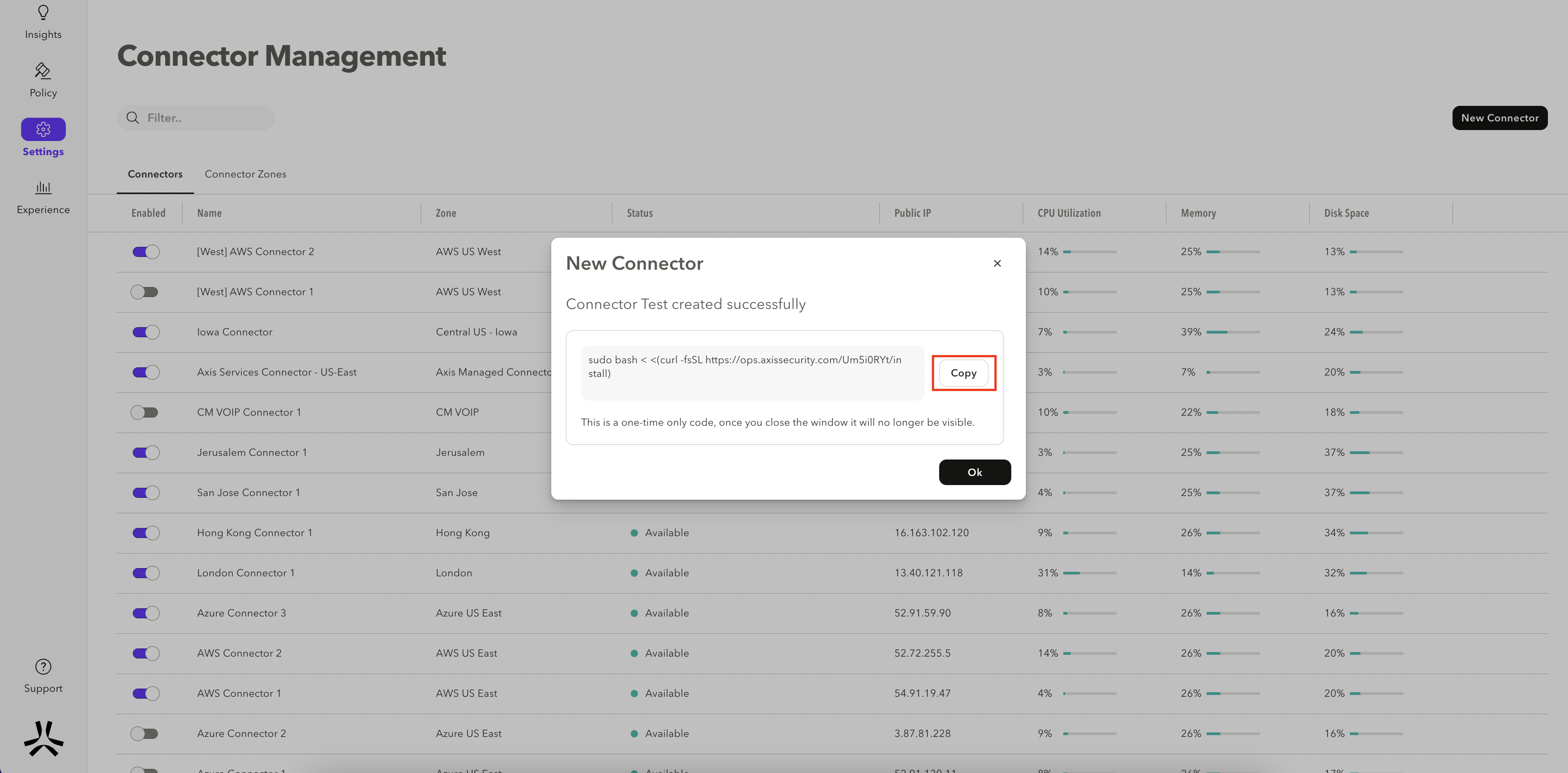This screenshot has width=1568, height=773.
Task: Switch to the Connector Zones tab
Action: (246, 174)
